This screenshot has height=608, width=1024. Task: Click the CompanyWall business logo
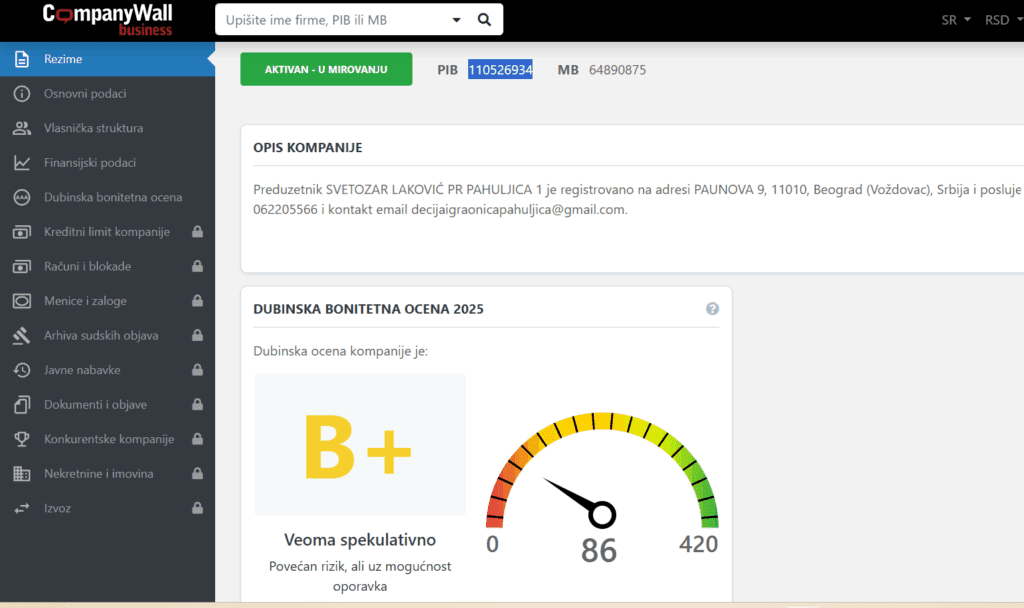[x=107, y=20]
